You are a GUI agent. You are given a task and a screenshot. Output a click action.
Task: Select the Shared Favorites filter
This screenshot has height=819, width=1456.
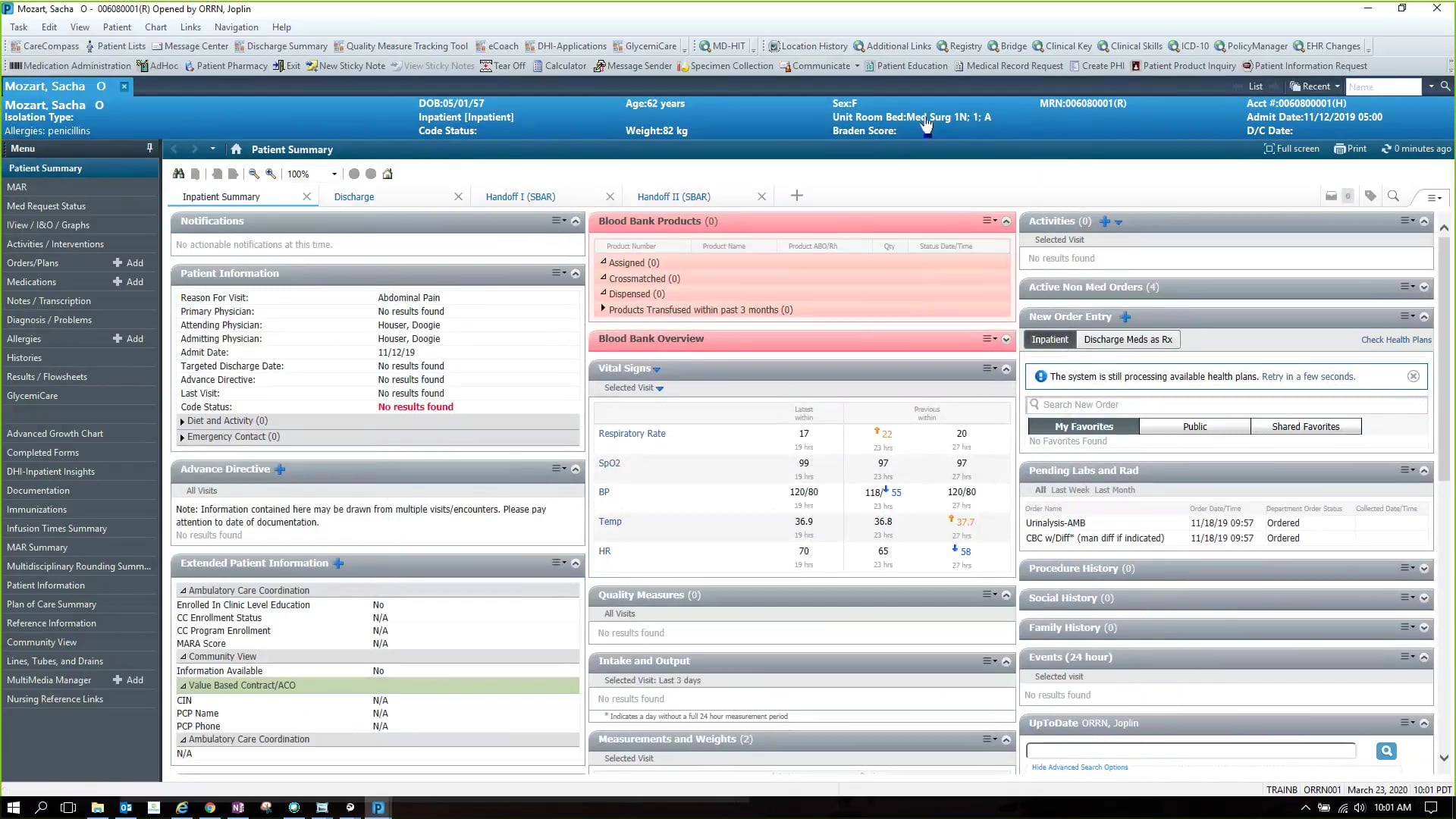tap(1306, 426)
